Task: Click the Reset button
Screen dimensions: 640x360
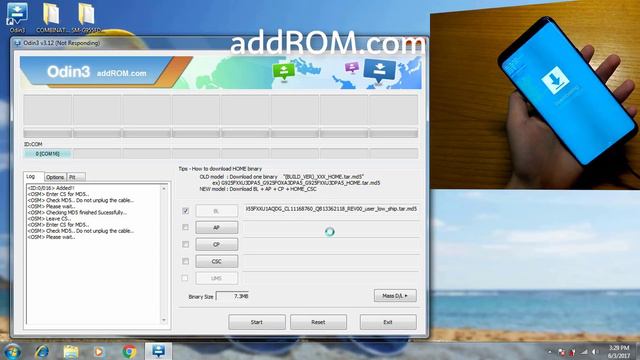Action: [x=318, y=322]
